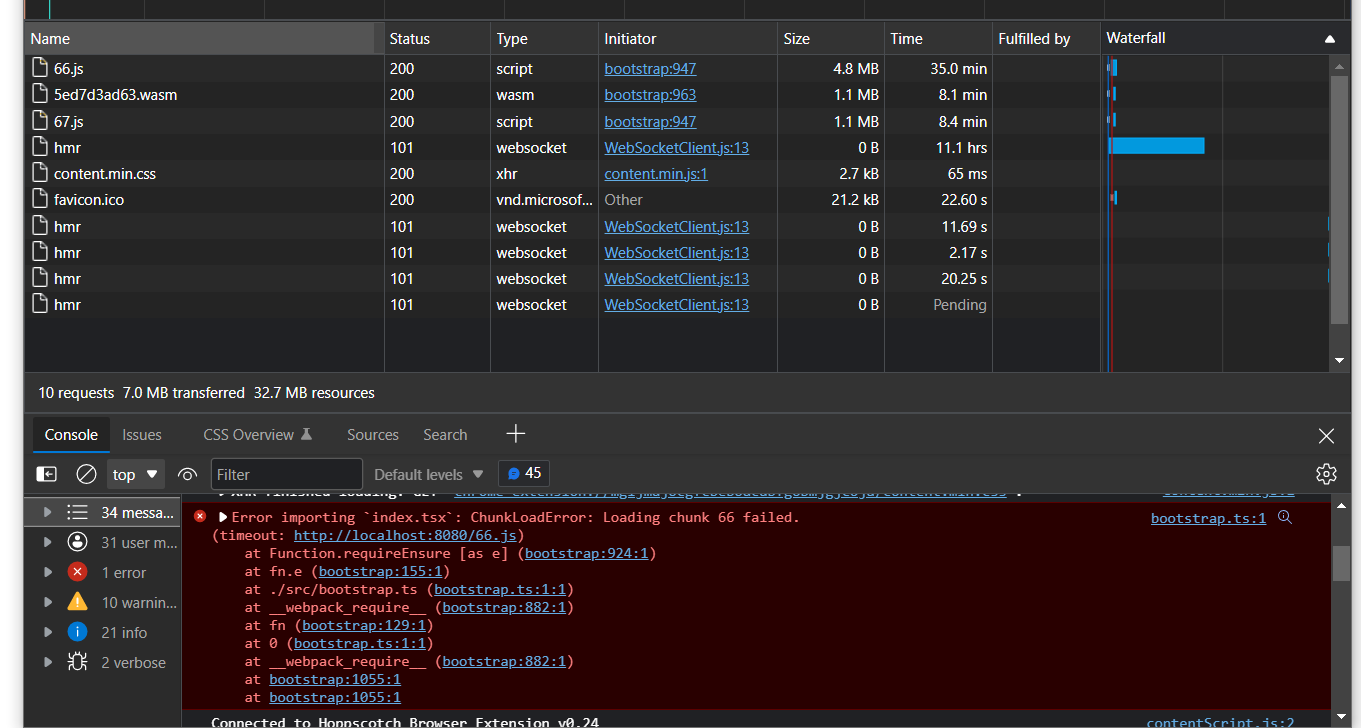1361x728 pixels.
Task: Click the verbose bug icon in sidebar
Action: [x=77, y=662]
